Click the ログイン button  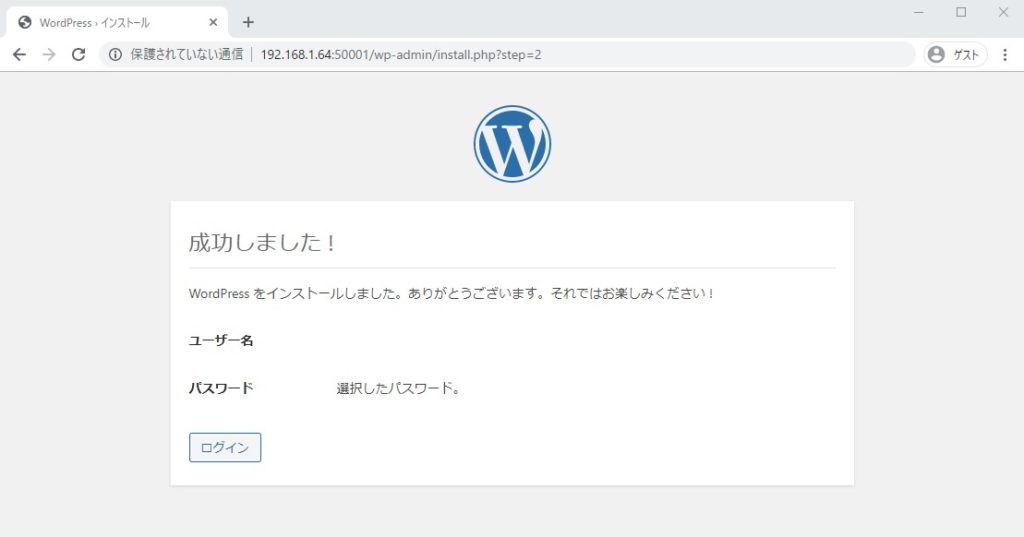225,448
